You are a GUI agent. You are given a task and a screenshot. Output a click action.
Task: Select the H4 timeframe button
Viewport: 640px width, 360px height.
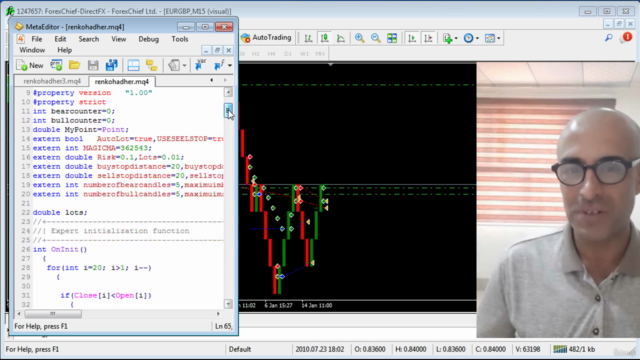click(271, 54)
